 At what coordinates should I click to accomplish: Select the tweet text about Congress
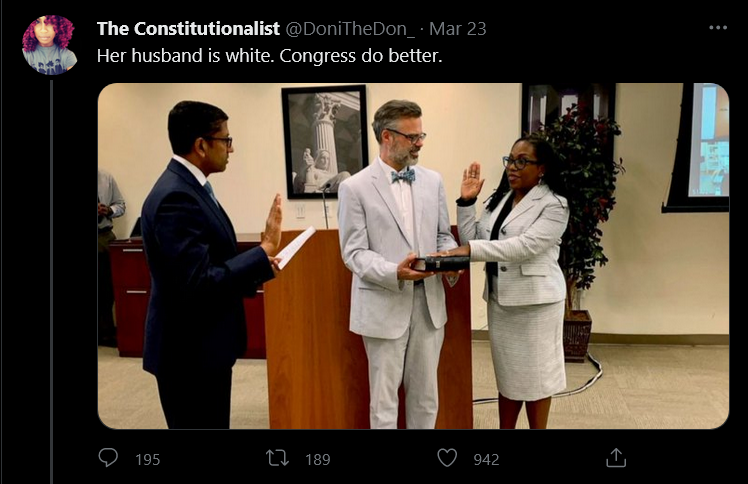(x=270, y=56)
